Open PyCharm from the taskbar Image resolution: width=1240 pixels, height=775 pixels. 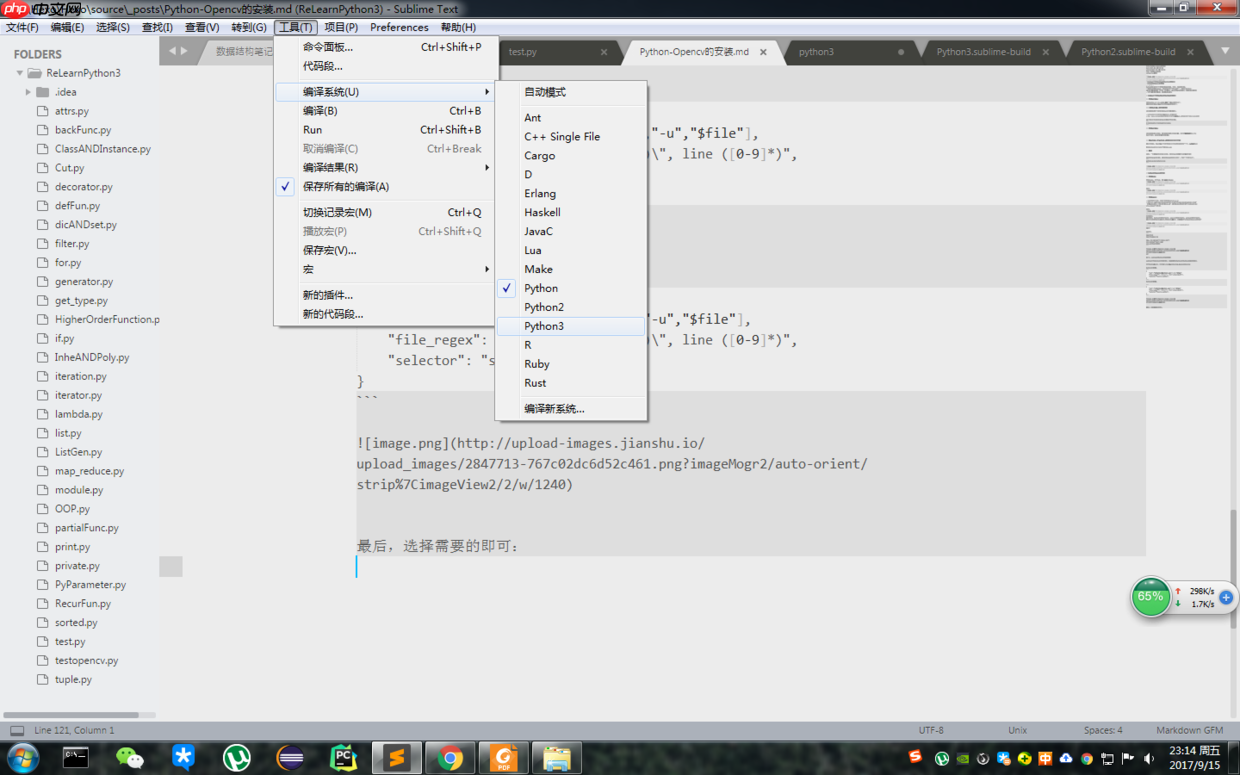(343, 757)
